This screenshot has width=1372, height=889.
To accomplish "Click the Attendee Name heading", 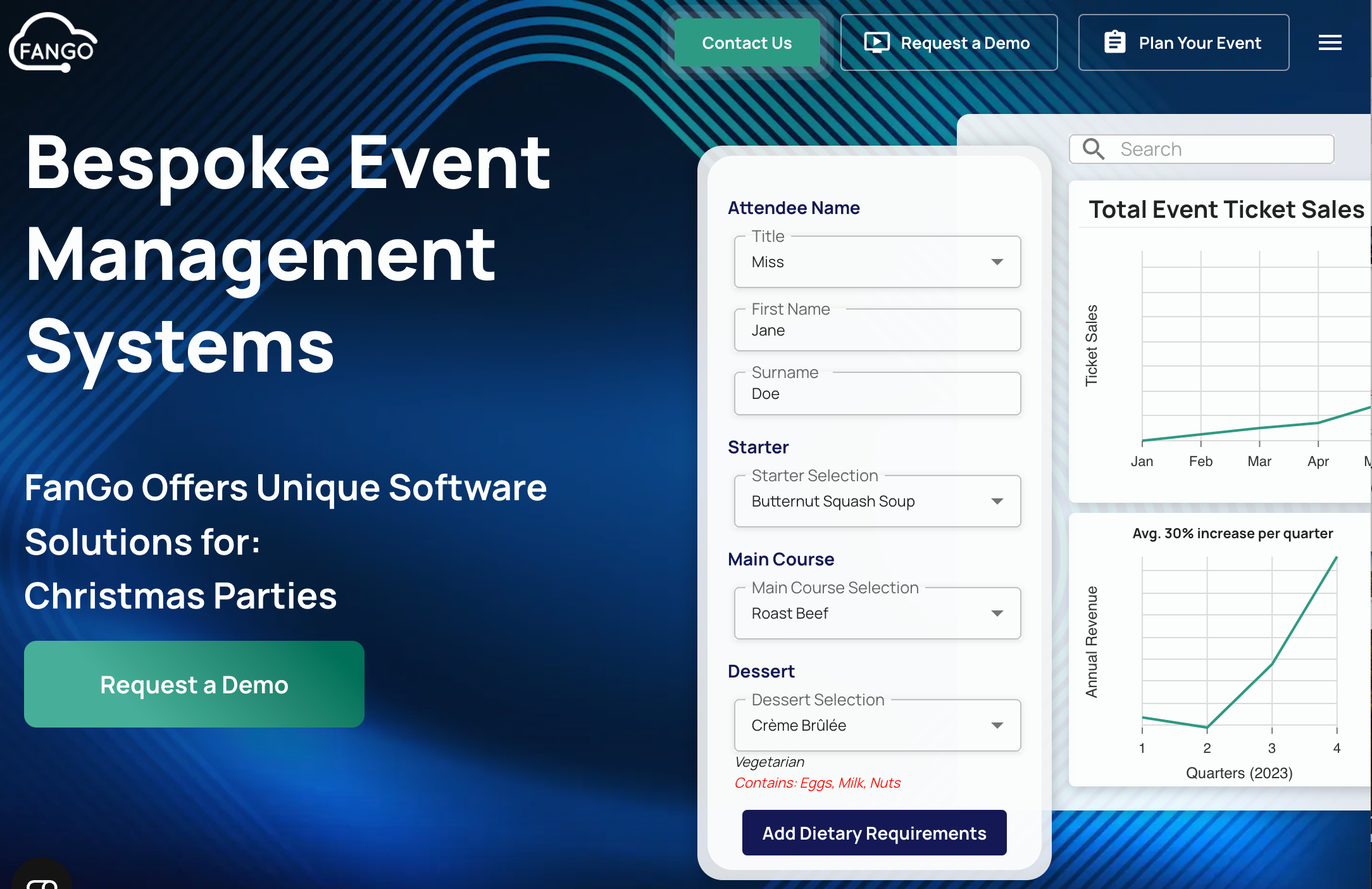I will [794, 208].
